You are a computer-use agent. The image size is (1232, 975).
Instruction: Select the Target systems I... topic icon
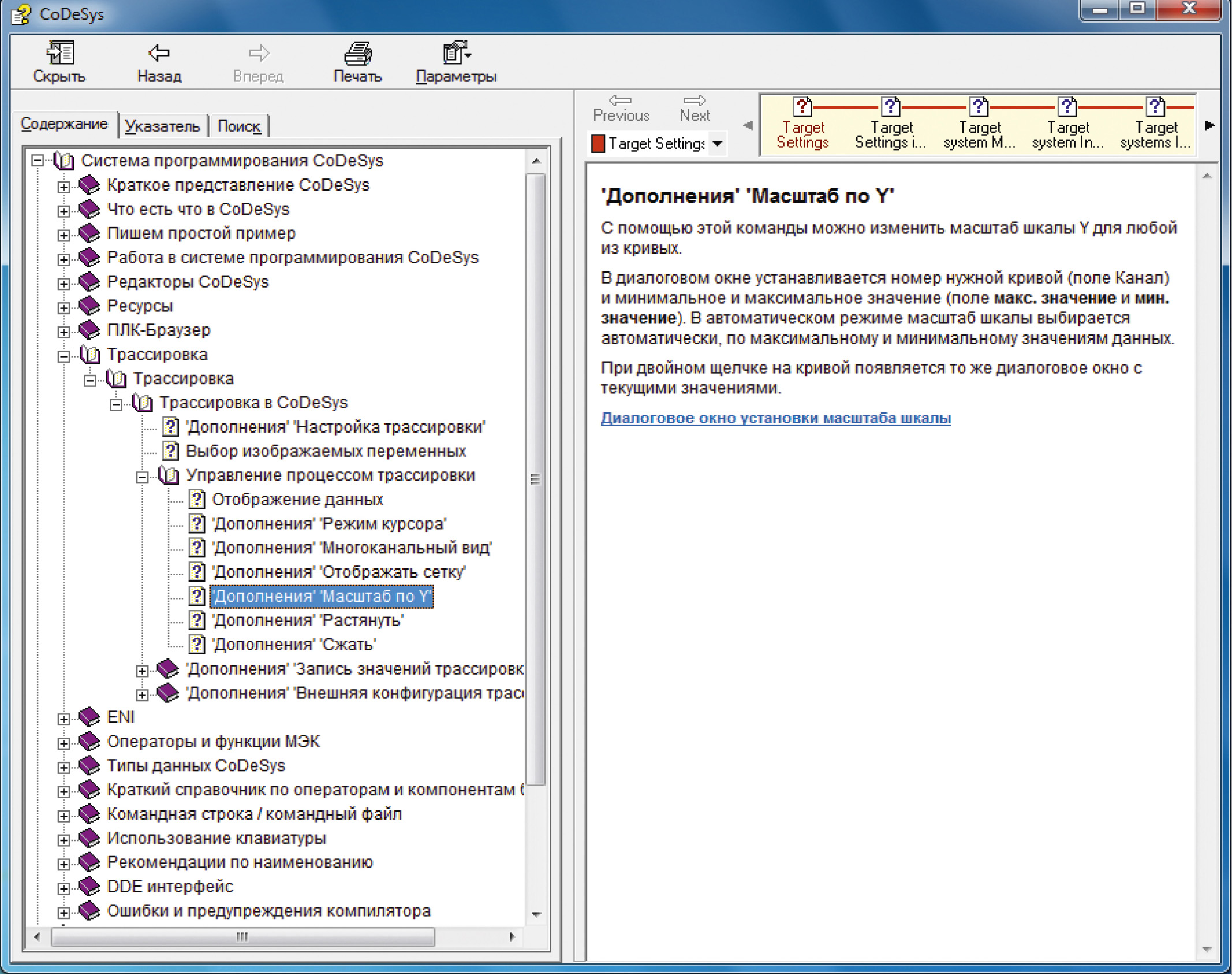tap(1155, 107)
